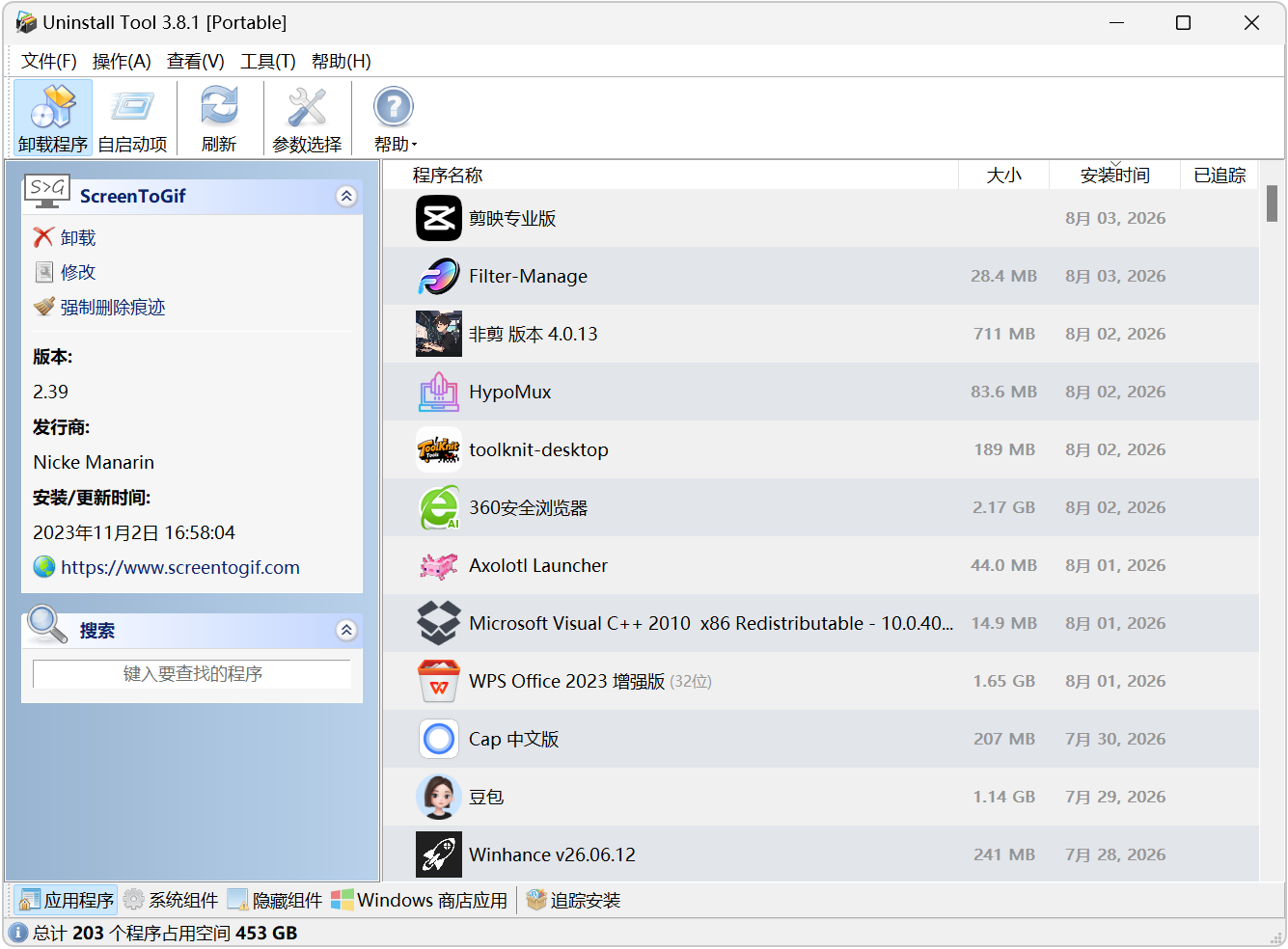
Task: Open the 操作(A) menu
Action: coord(122,62)
